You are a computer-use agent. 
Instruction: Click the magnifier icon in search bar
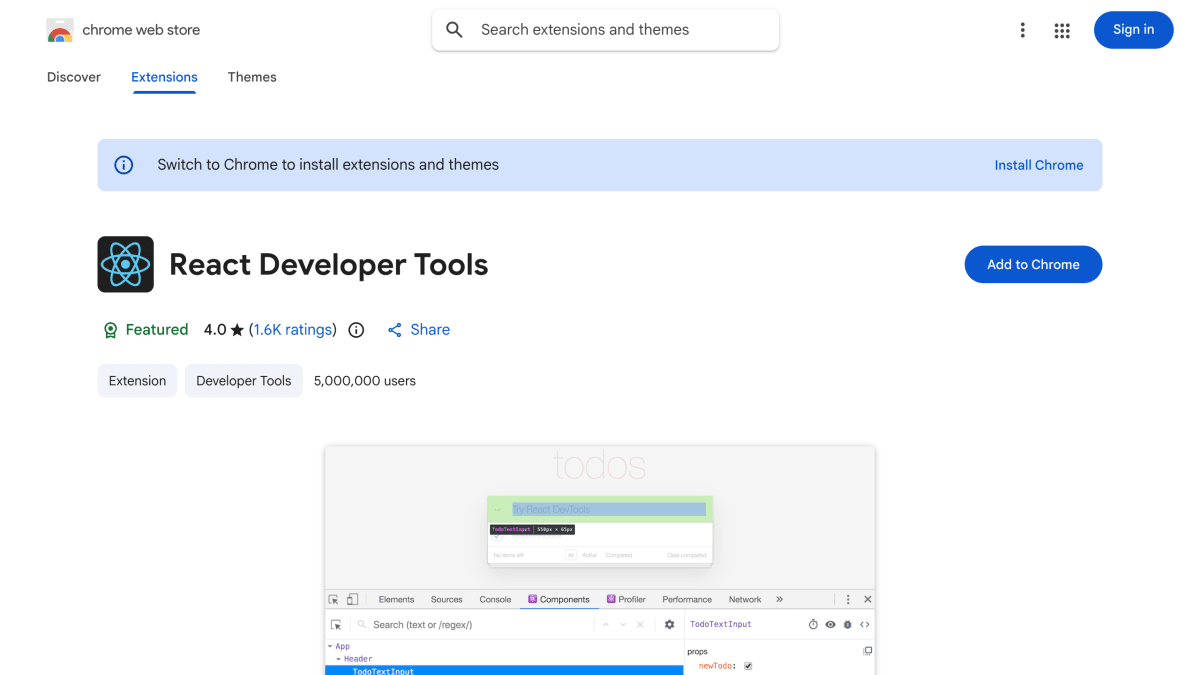(454, 30)
